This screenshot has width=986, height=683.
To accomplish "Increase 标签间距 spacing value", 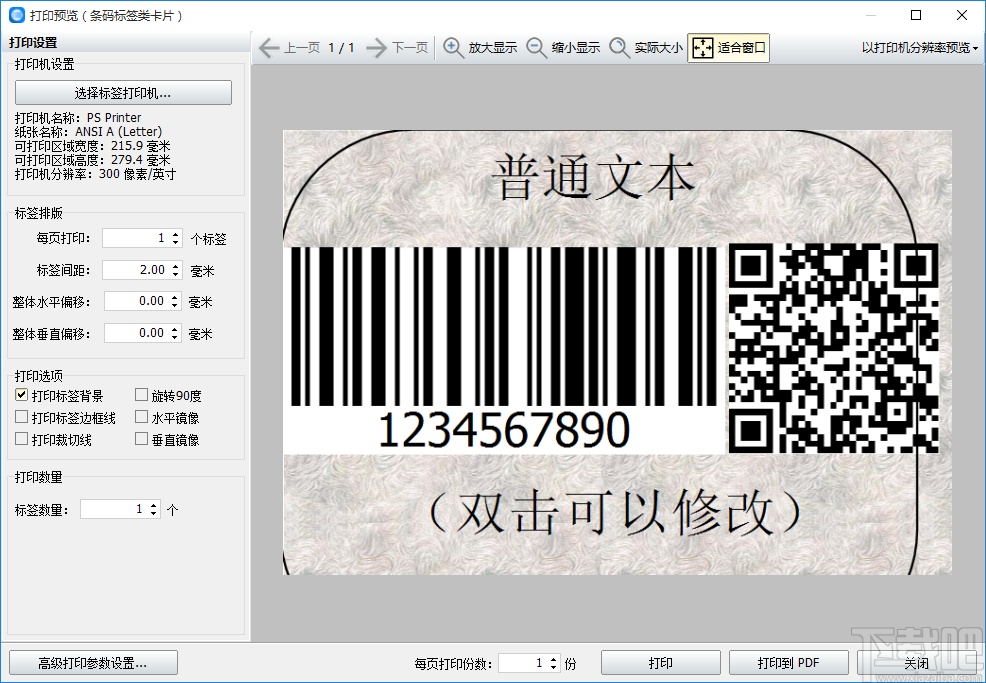I will (175, 266).
